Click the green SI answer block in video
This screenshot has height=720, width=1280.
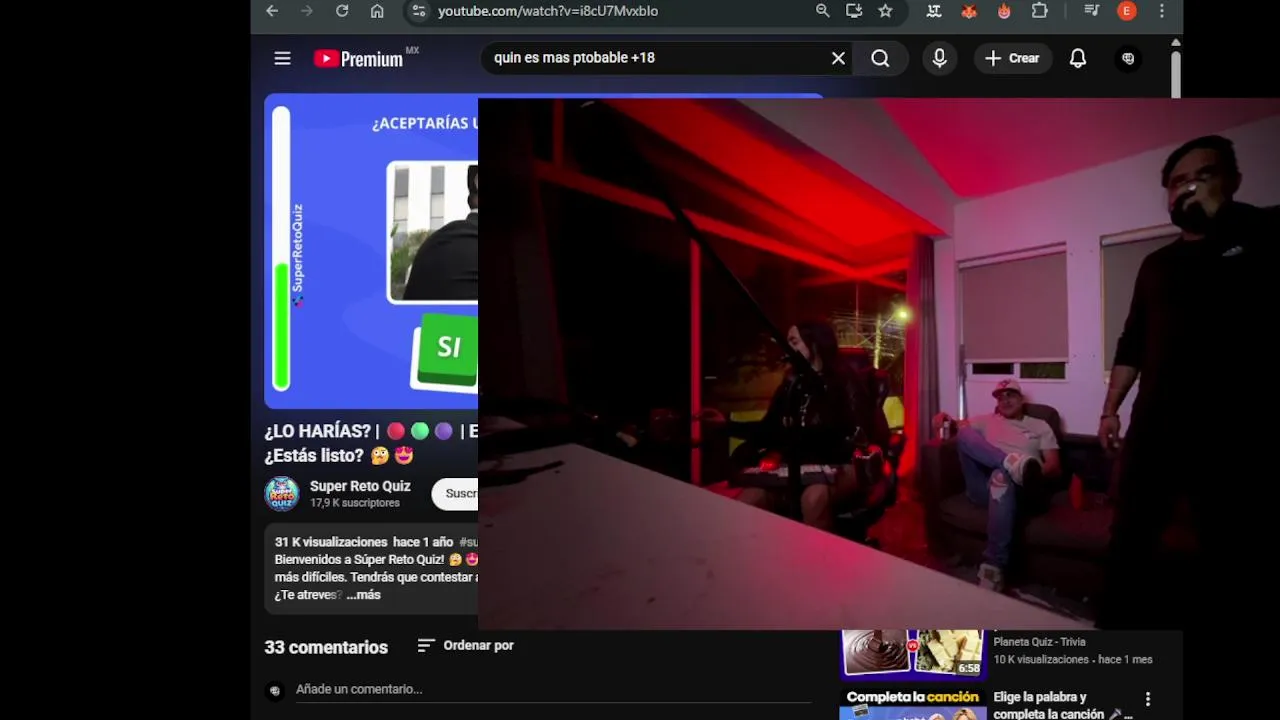[x=446, y=351]
